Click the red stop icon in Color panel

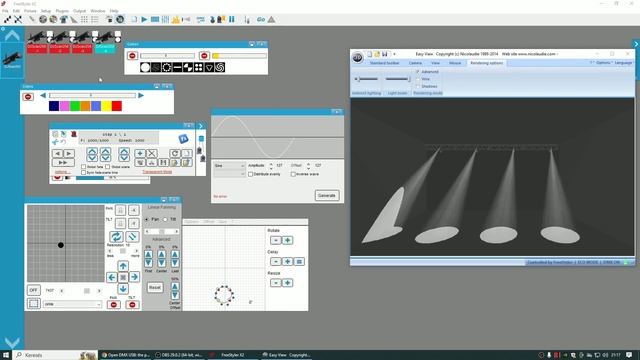coord(28,97)
